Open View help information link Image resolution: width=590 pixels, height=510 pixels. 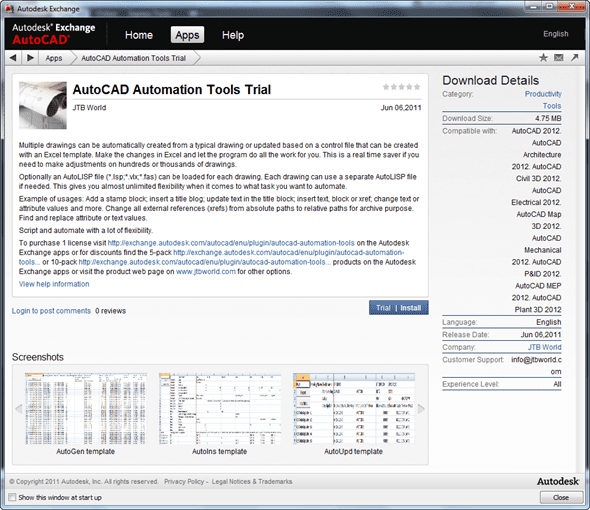pos(54,284)
